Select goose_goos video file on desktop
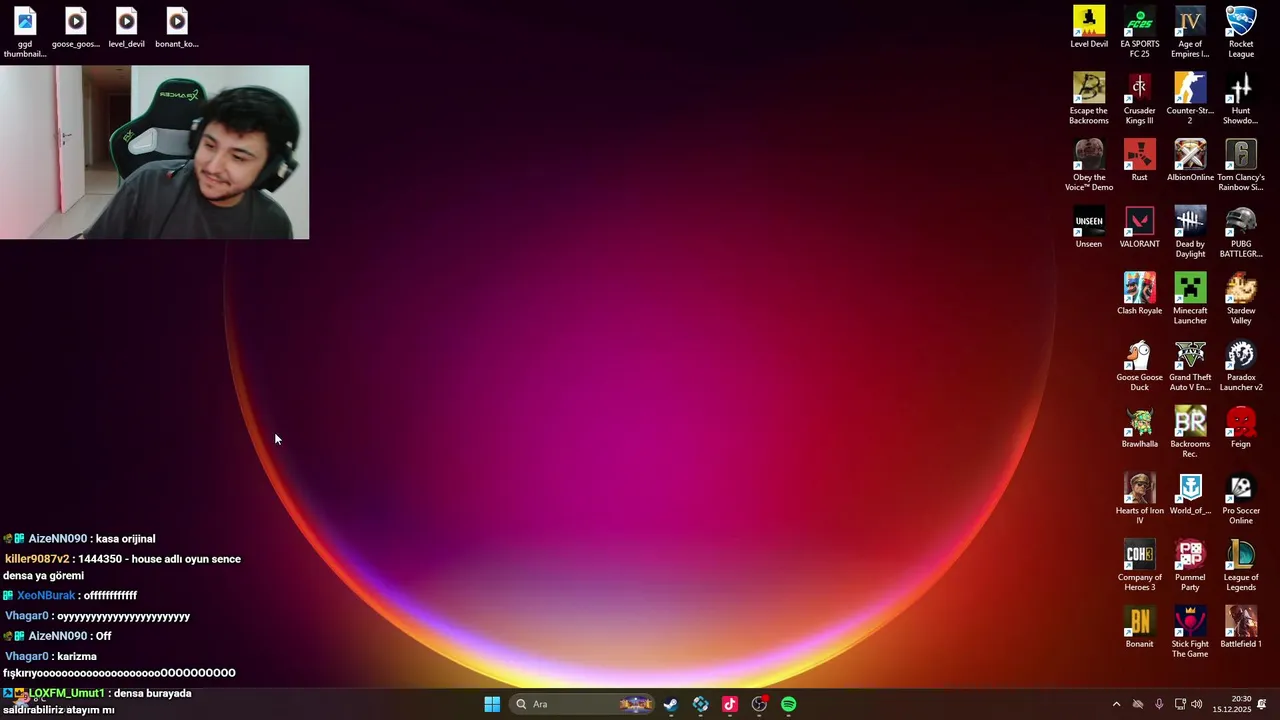The width and height of the screenshot is (1280, 720). click(x=76, y=28)
